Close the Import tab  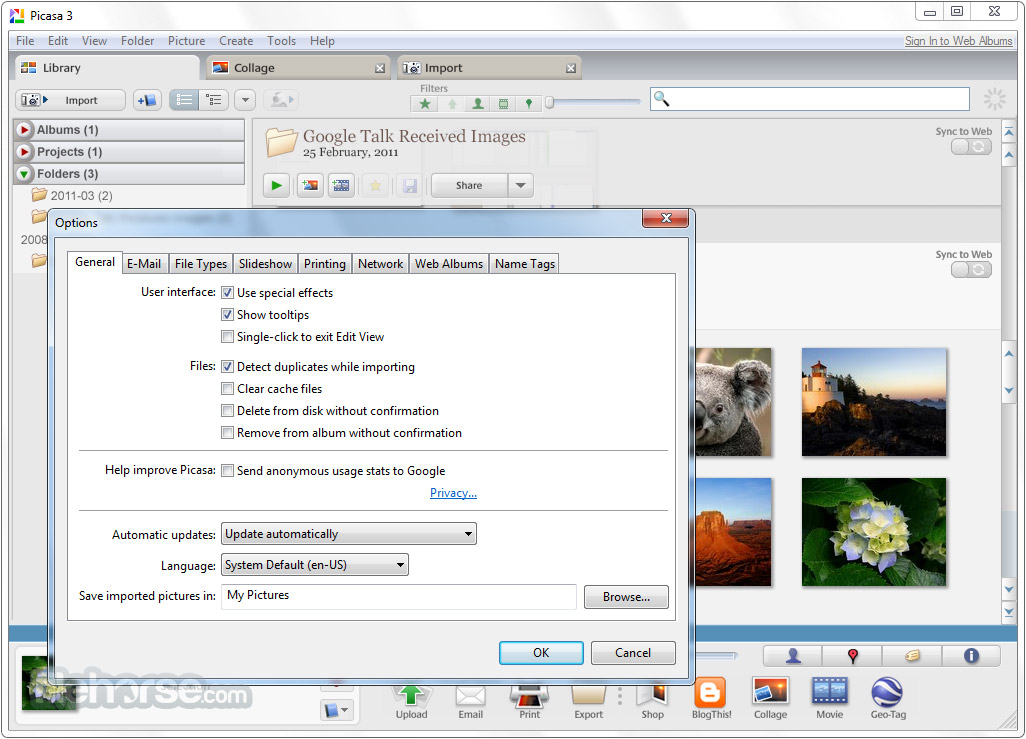point(571,68)
